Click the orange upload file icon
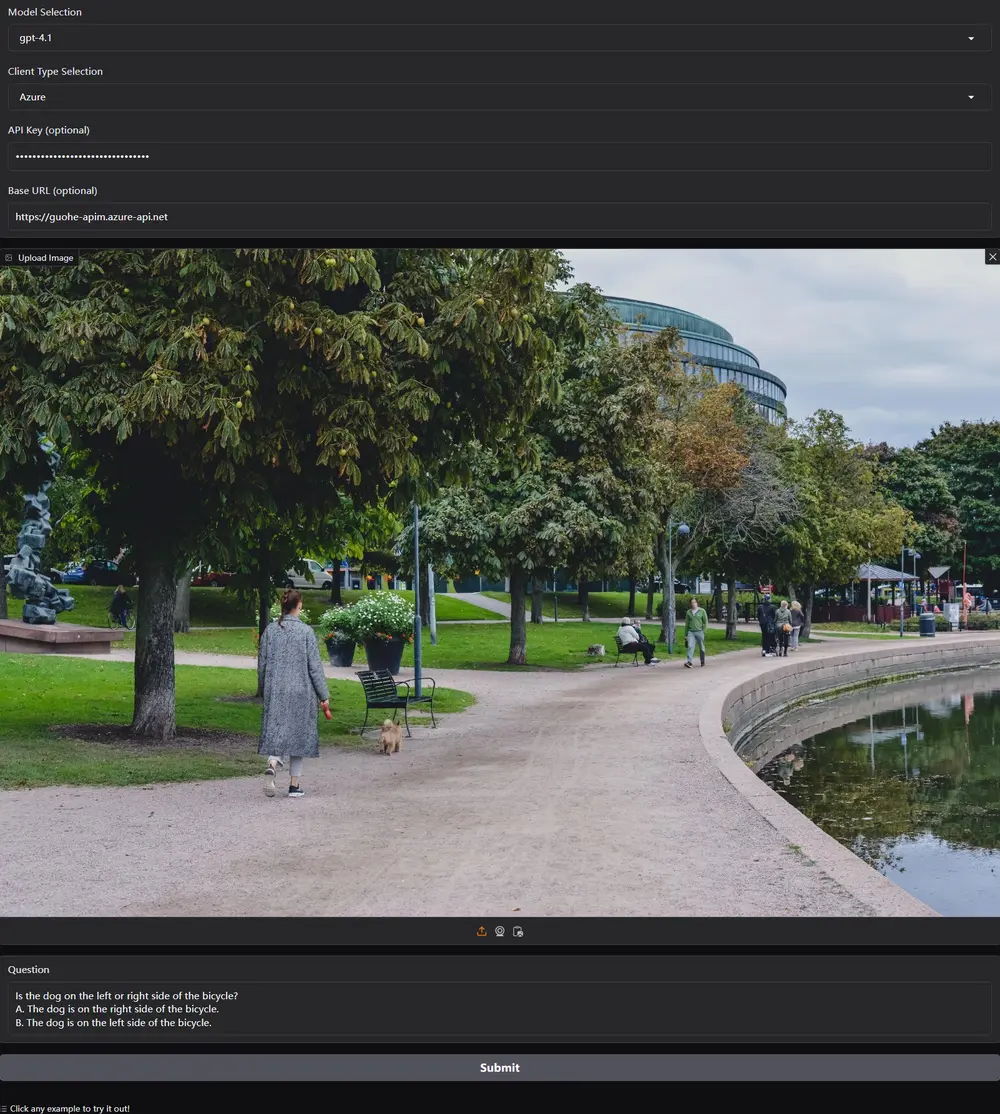Screen dimensions: 1000x1114 [481, 931]
